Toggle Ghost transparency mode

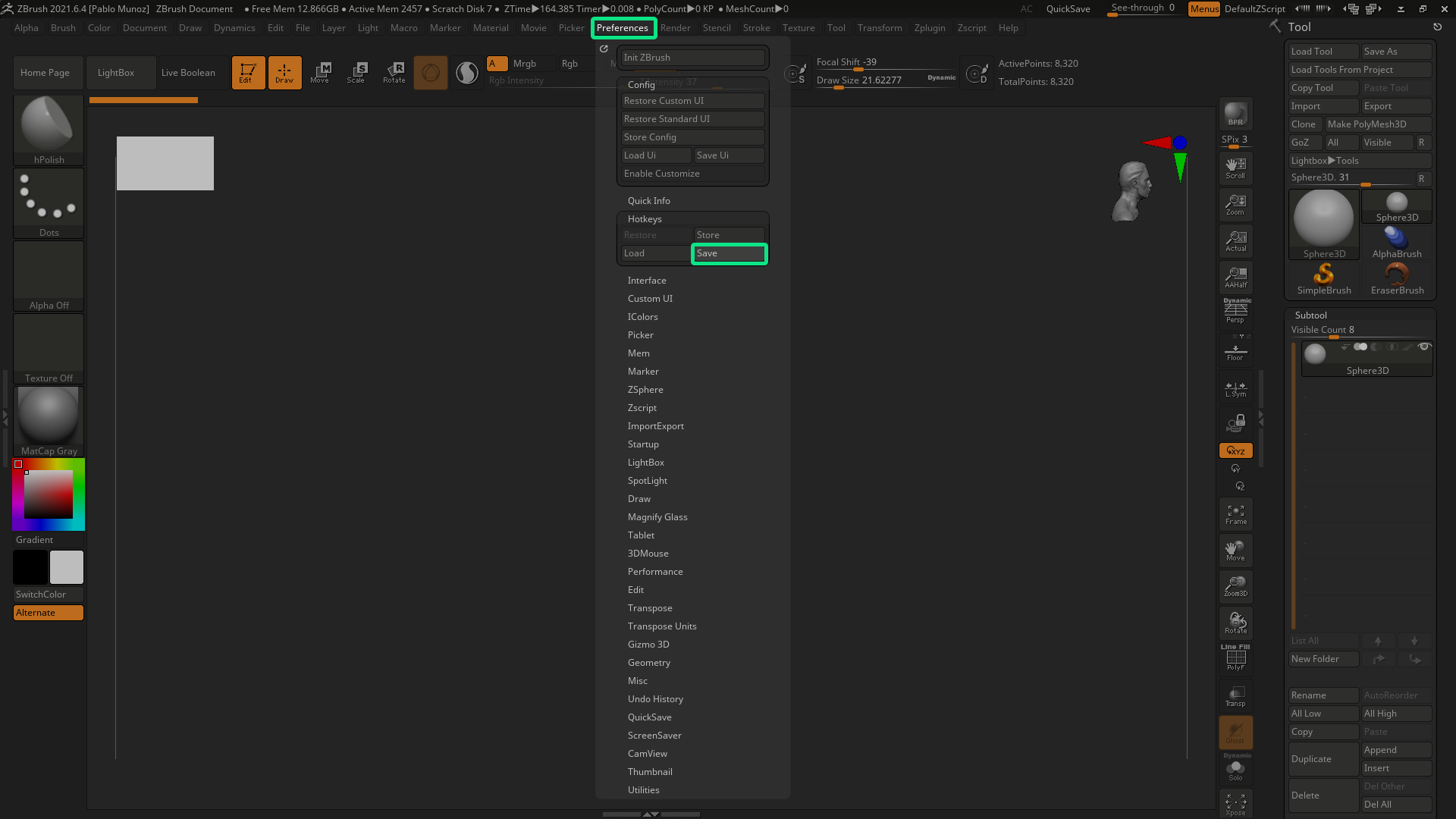click(1235, 732)
